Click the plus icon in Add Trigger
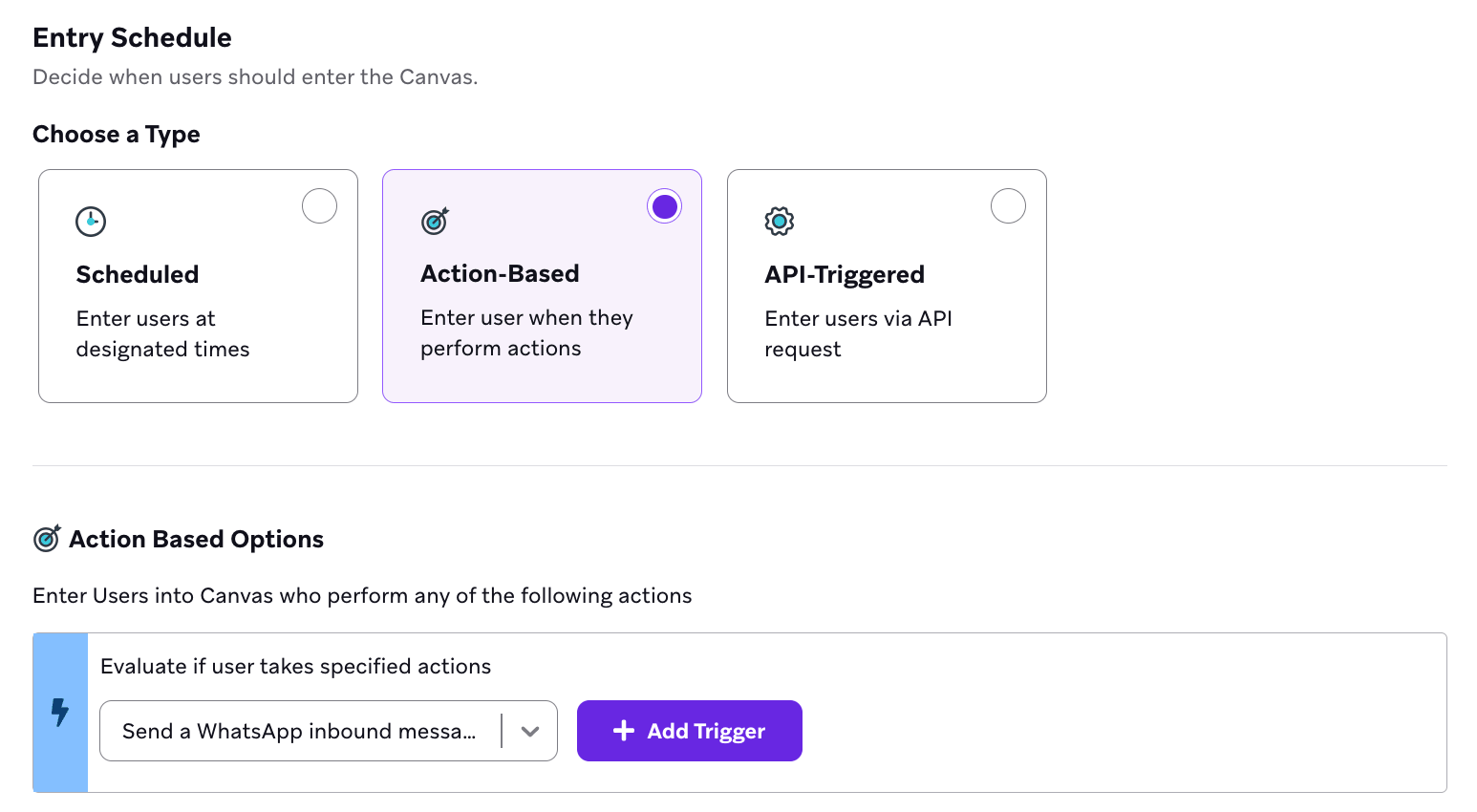This screenshot has width=1477, height=812. pos(624,731)
